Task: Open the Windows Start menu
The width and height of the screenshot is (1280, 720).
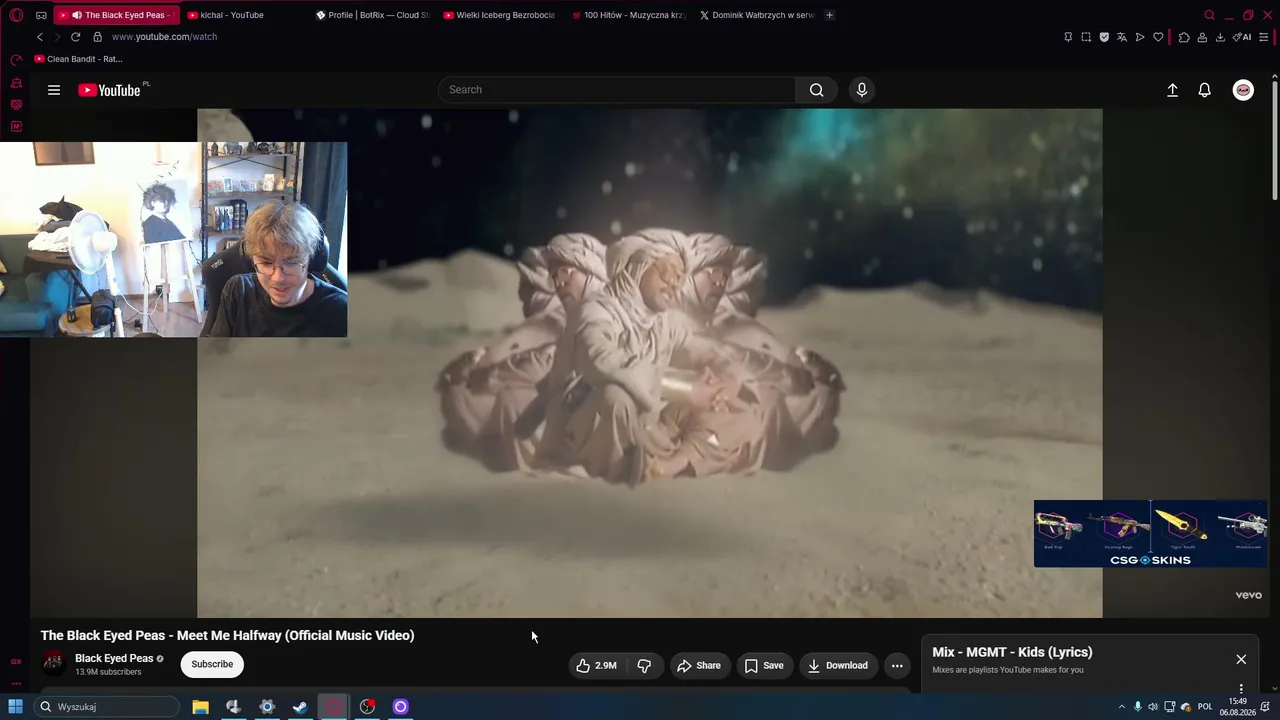Action: 16,707
